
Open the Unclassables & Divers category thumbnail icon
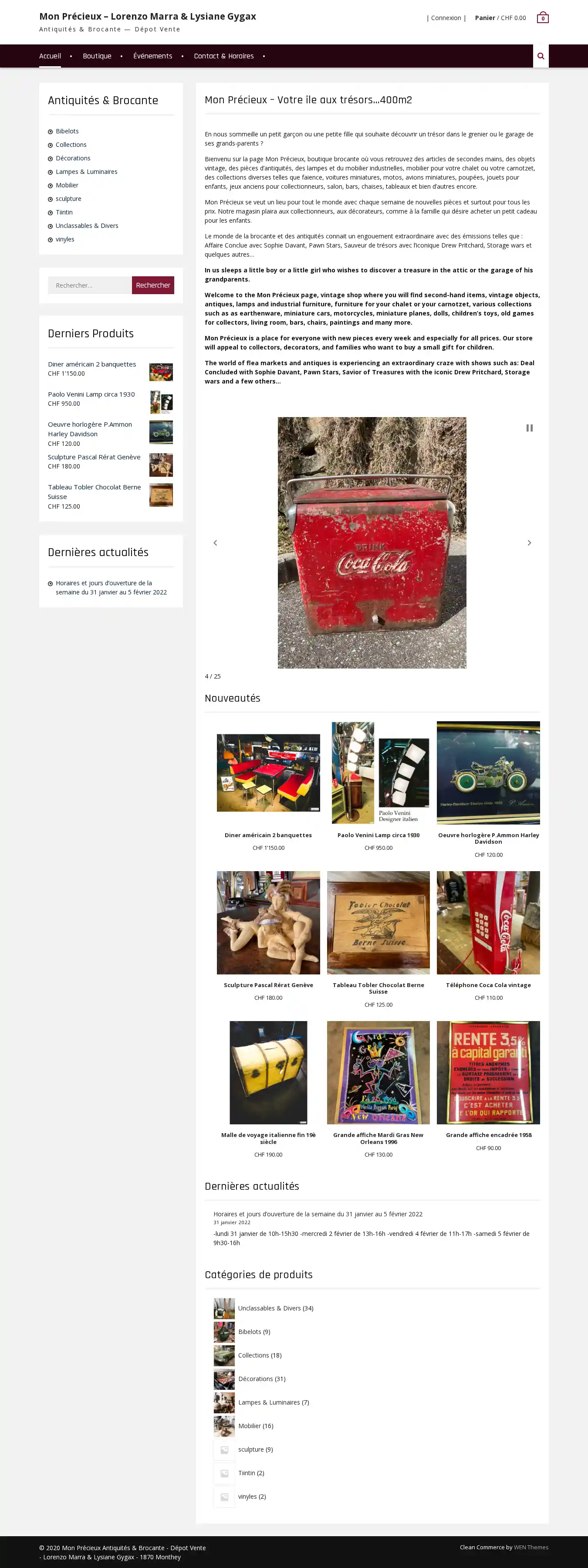tap(224, 1308)
